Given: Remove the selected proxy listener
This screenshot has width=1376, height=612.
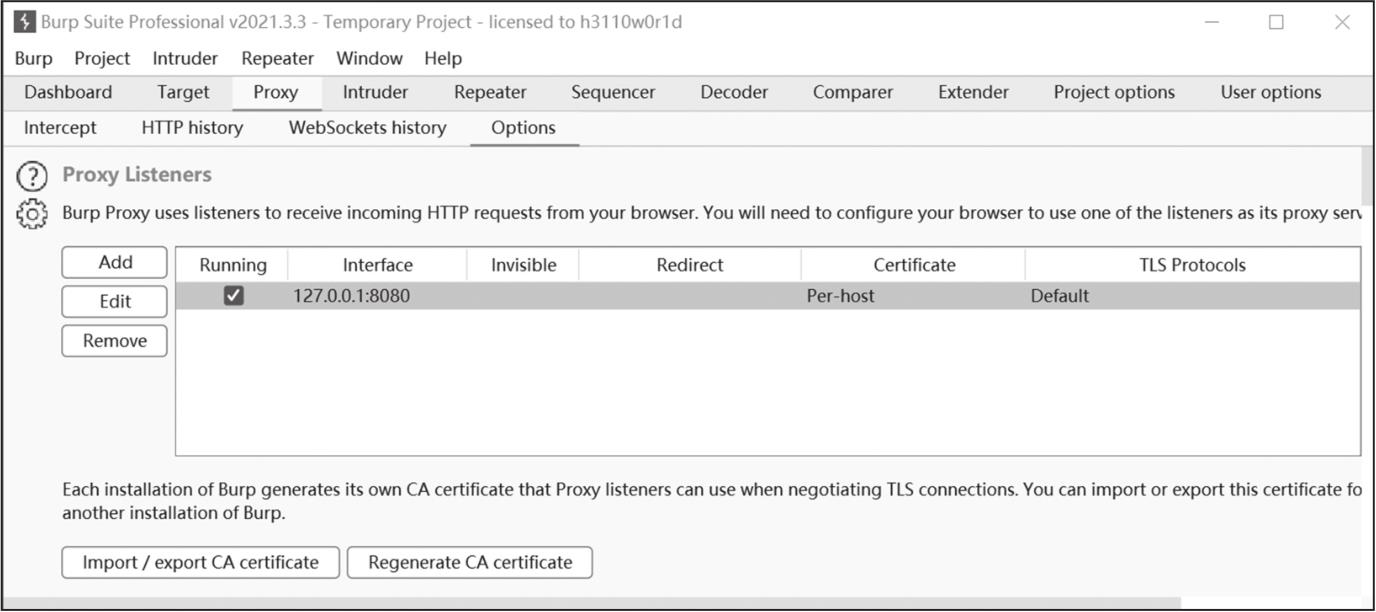Looking at the screenshot, I should [x=115, y=341].
